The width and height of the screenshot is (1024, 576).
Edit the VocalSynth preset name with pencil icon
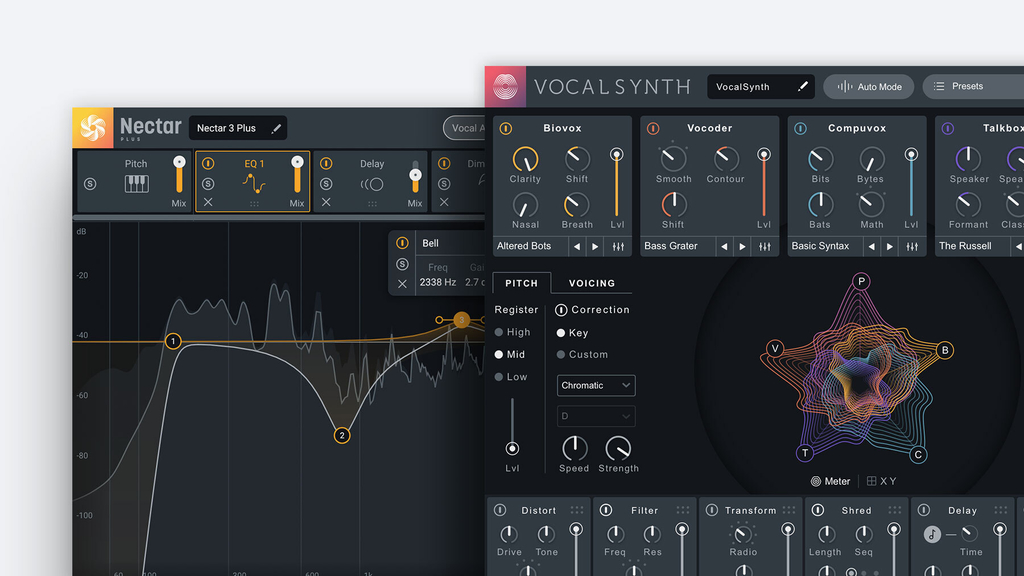pos(803,86)
